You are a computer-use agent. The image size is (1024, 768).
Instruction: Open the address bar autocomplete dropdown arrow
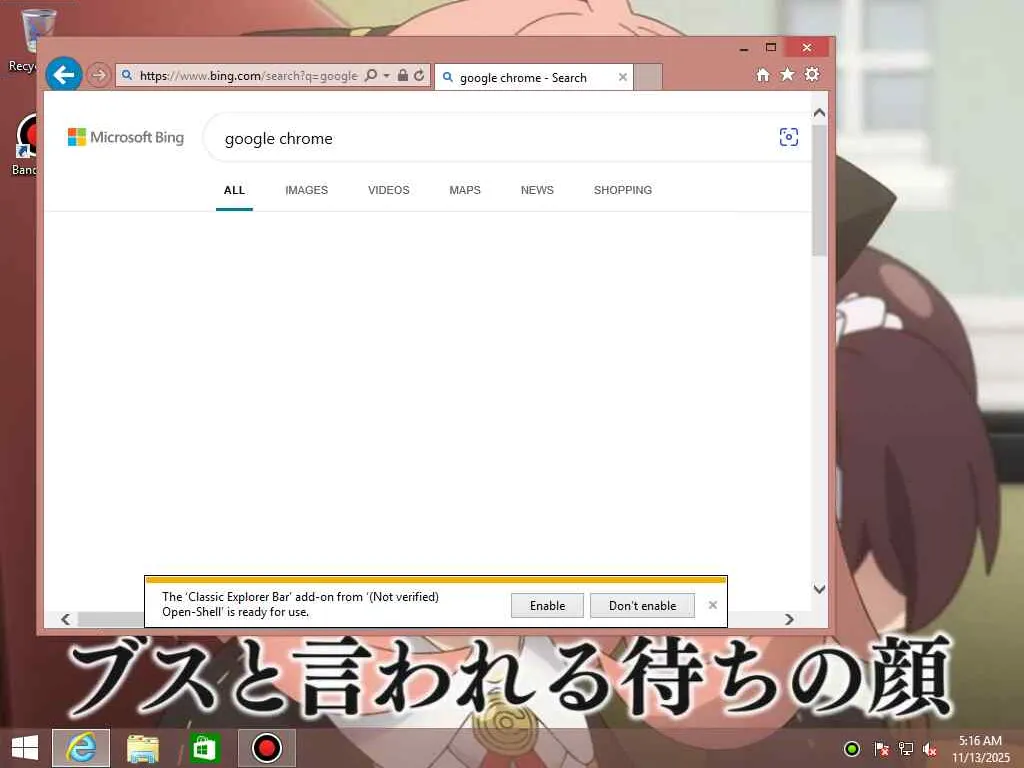click(x=387, y=76)
